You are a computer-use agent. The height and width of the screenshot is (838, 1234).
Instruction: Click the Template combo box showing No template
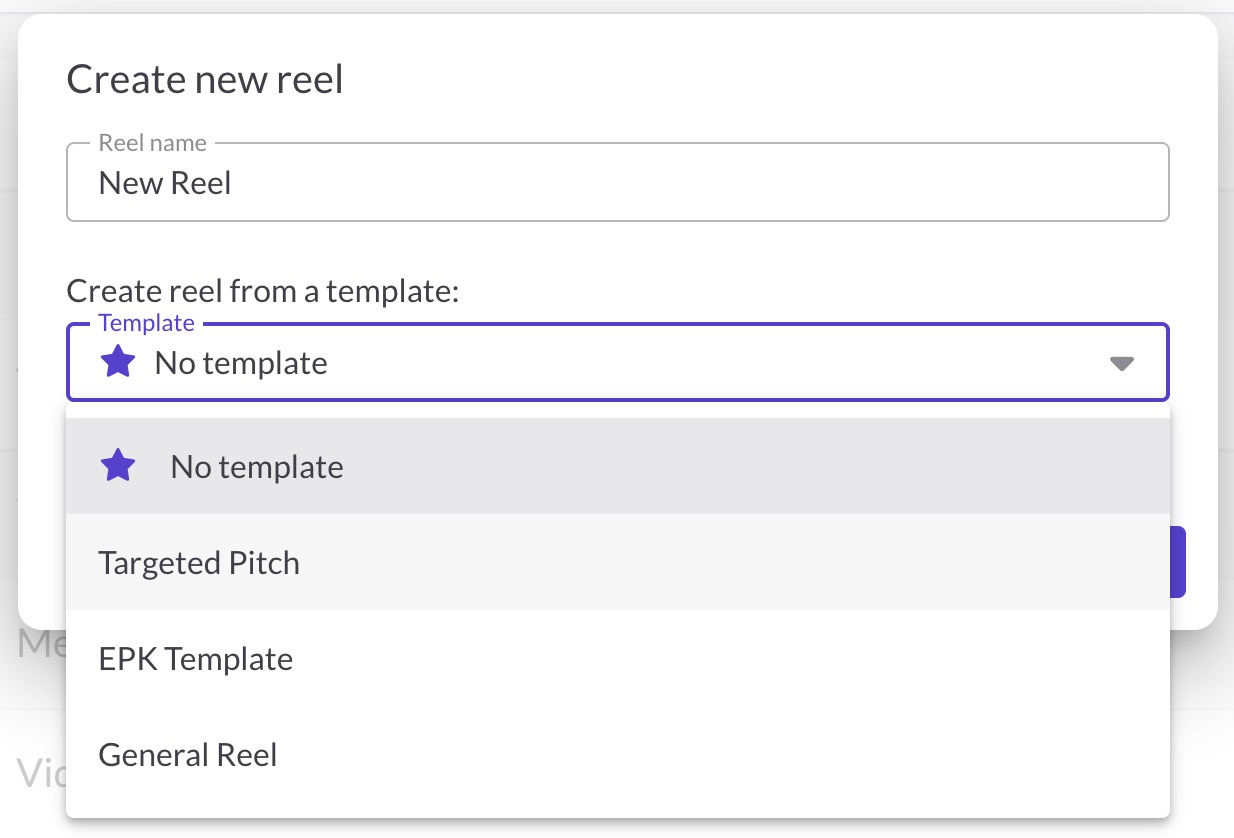pyautogui.click(x=616, y=363)
